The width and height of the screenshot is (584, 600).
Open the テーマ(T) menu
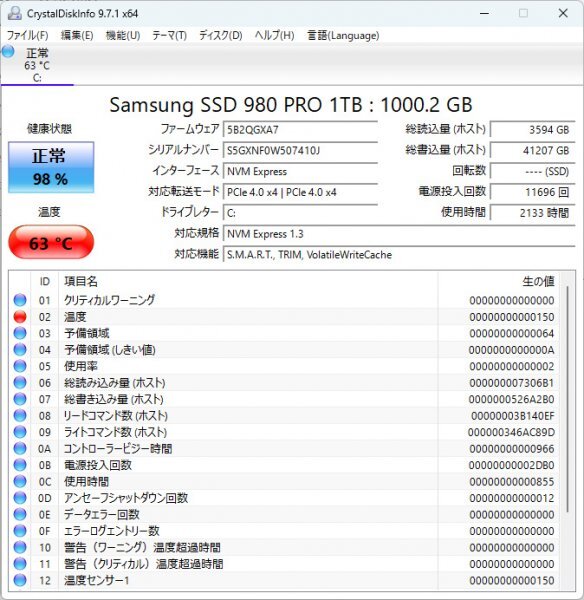click(169, 36)
